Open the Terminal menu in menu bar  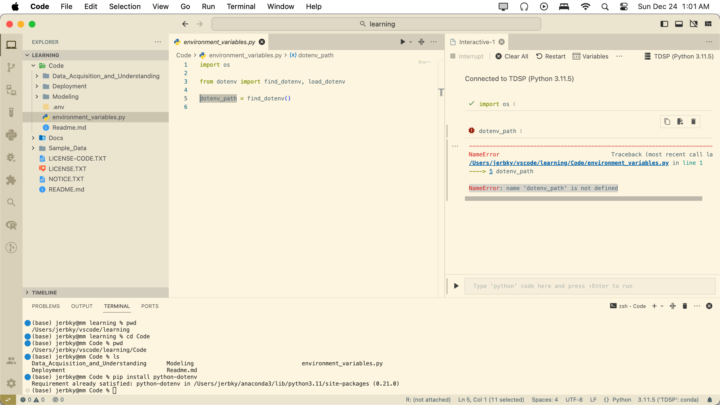[240, 6]
